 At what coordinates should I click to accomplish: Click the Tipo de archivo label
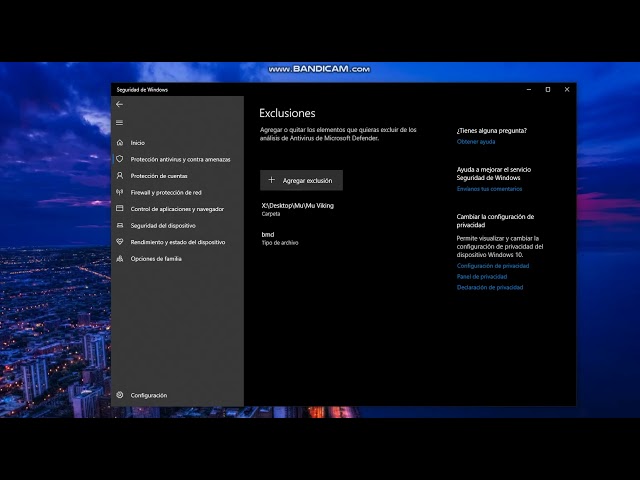tap(280, 243)
